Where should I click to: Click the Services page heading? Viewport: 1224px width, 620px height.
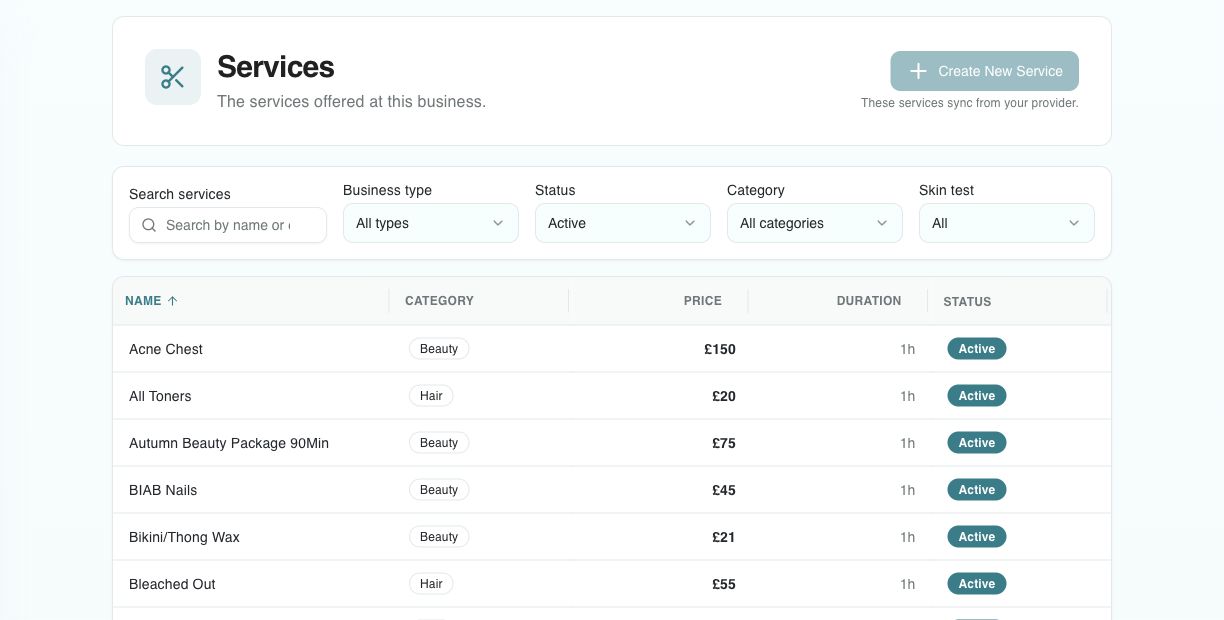[x=276, y=67]
